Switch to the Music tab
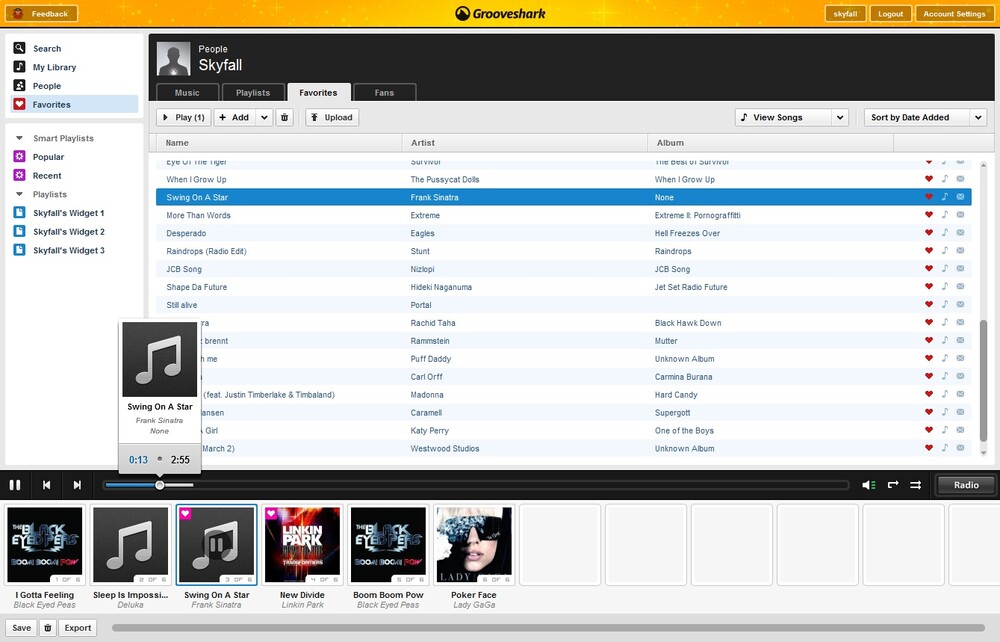Image resolution: width=1000 pixels, height=642 pixels. [188, 92]
